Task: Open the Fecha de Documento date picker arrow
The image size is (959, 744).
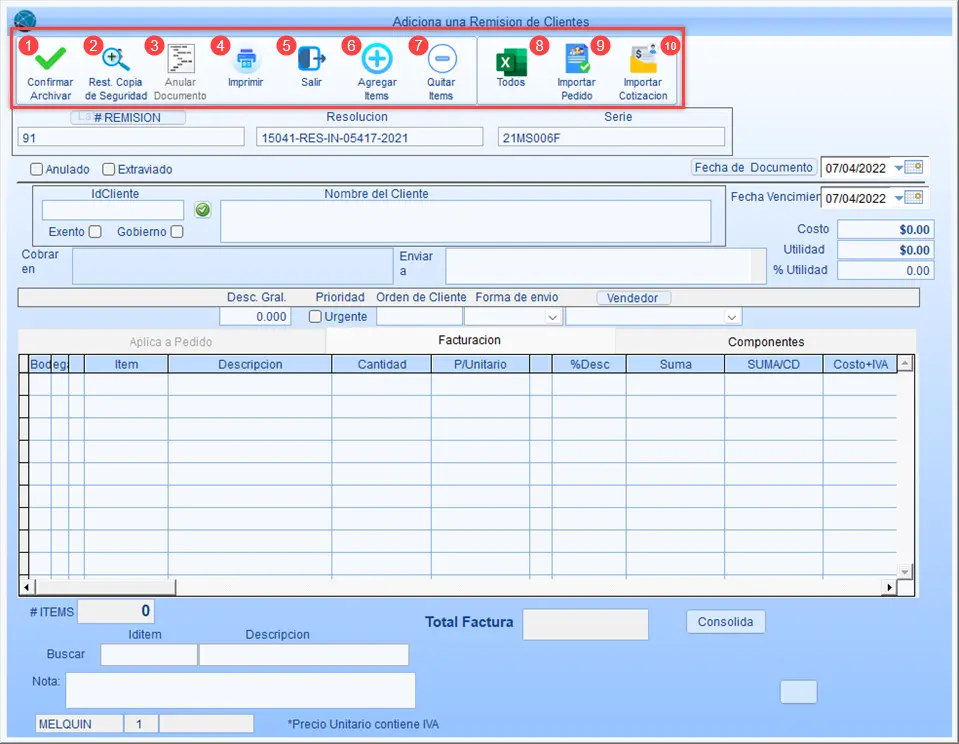Action: (x=898, y=168)
